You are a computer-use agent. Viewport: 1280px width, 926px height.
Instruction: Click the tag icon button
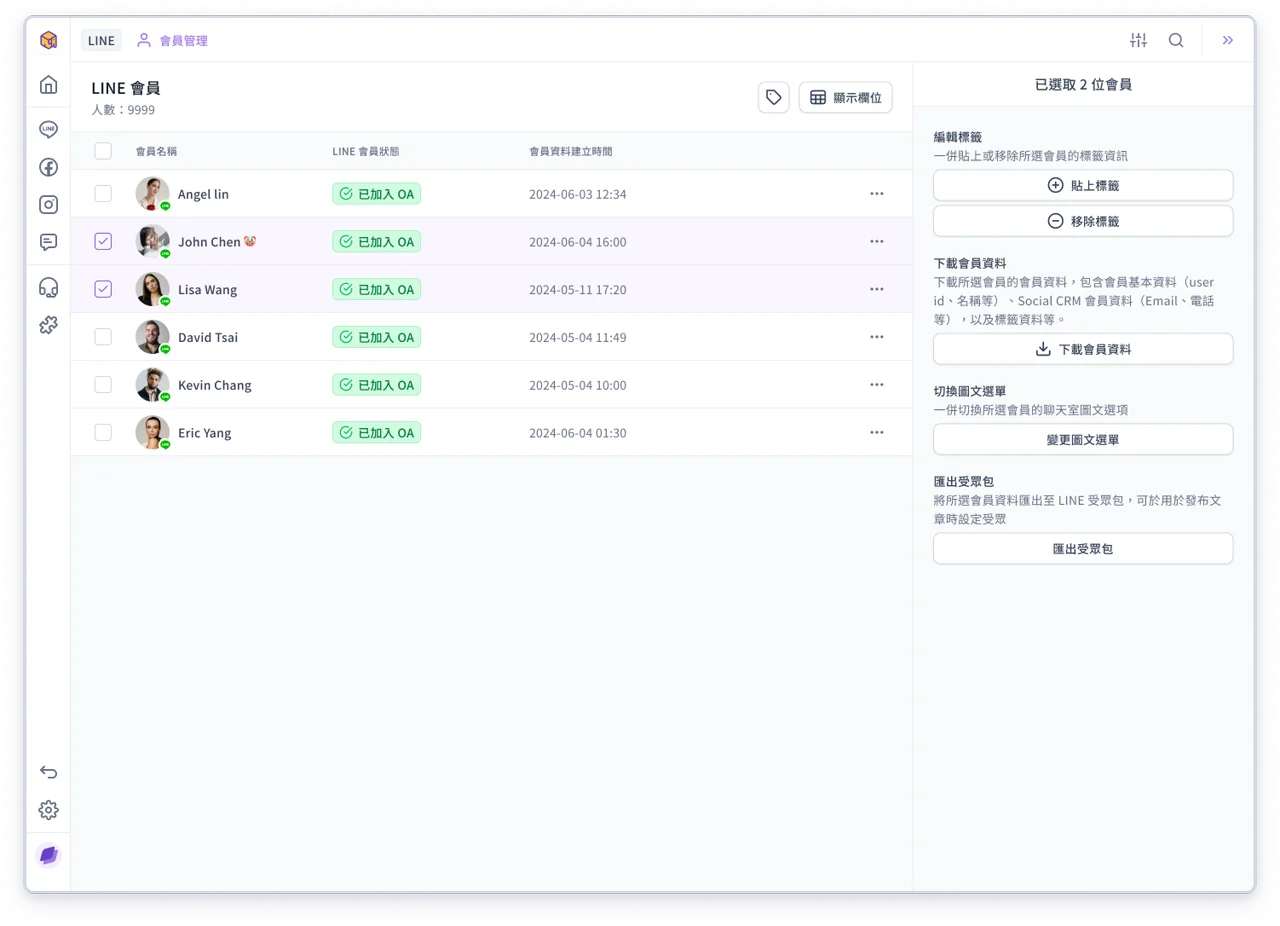(x=774, y=97)
